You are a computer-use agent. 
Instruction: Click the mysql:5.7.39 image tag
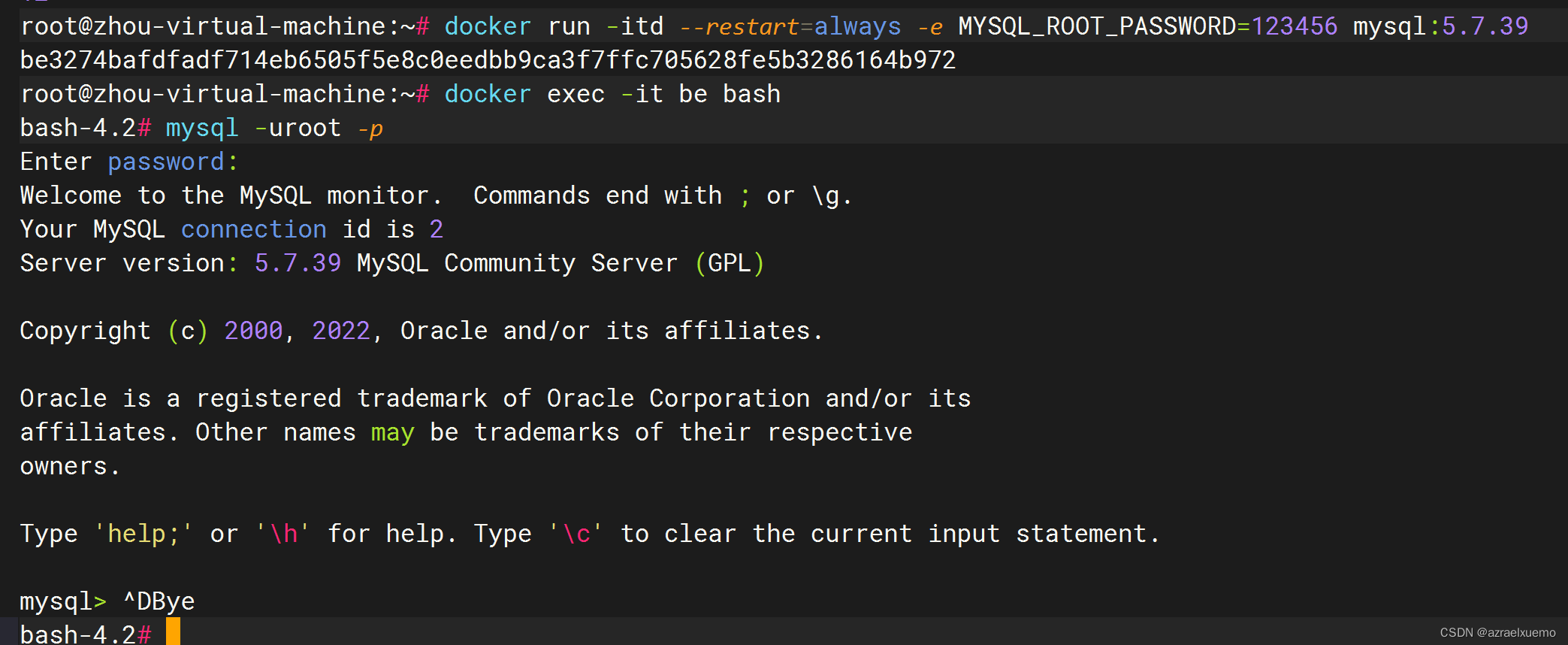pyautogui.click(x=1441, y=26)
